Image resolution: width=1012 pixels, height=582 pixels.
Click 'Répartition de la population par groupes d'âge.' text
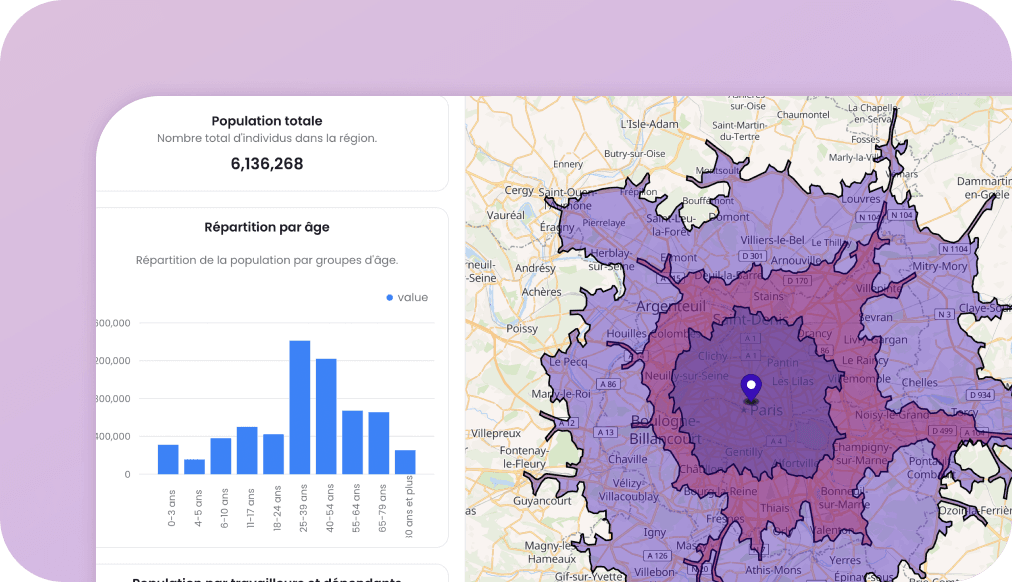coord(267,260)
